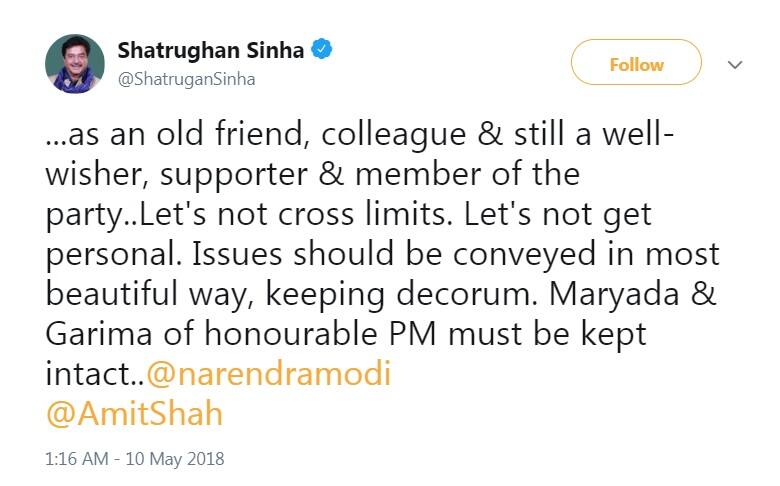Expand the tweet options chevron
This screenshot has width=780, height=486.
tap(735, 65)
